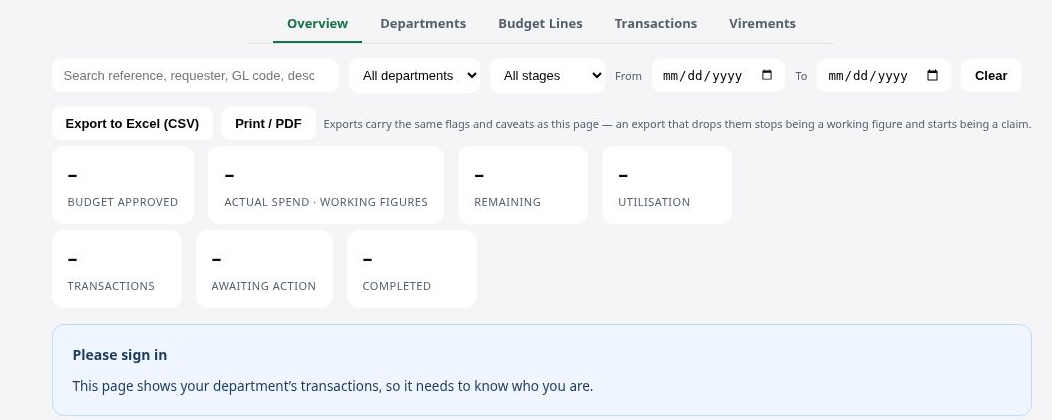Click the Completed summary card
The width and height of the screenshot is (1052, 420).
coord(412,269)
